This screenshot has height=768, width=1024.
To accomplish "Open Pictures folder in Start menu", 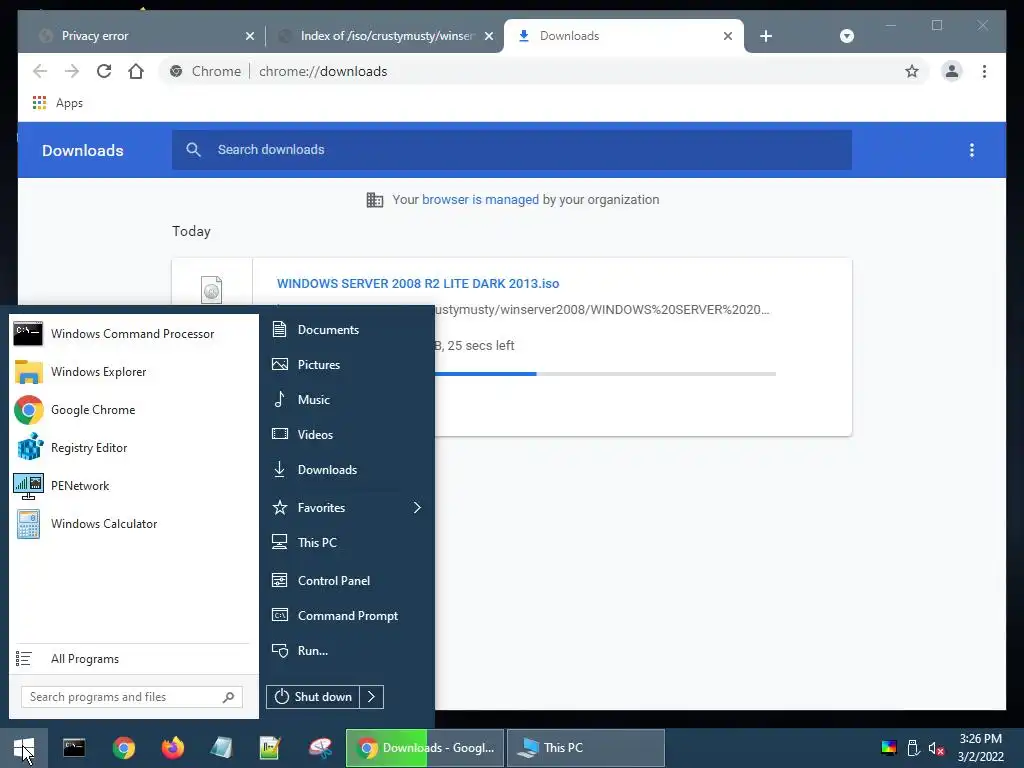I will [347, 364].
